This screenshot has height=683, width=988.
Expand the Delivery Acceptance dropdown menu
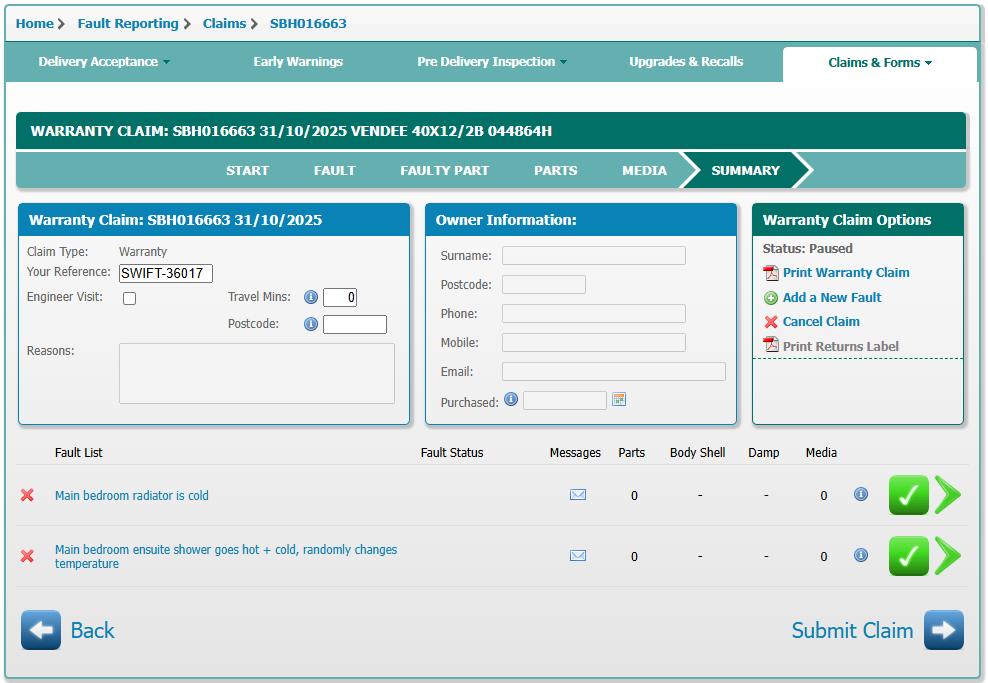pos(104,62)
